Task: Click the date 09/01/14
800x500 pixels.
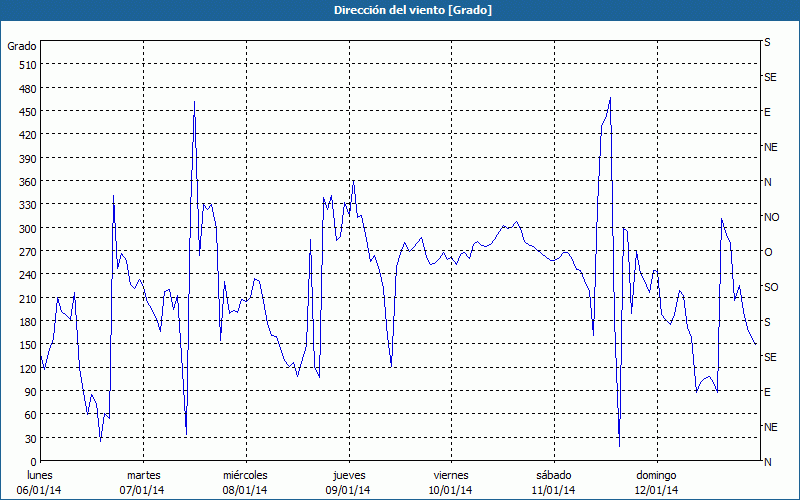Action: coord(348,490)
